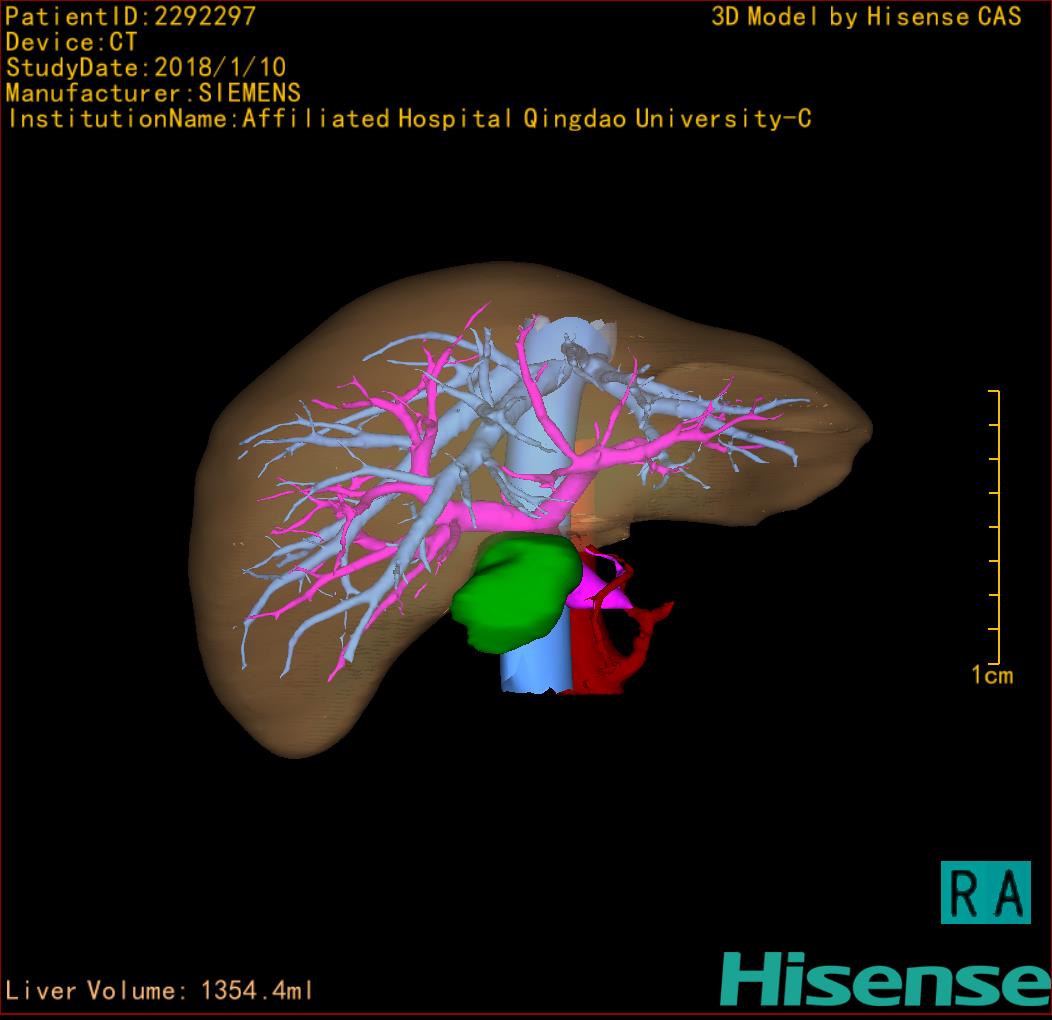Click the 'Liver Volume: 1354.4ml' readout
The image size is (1052, 1020).
point(159,990)
